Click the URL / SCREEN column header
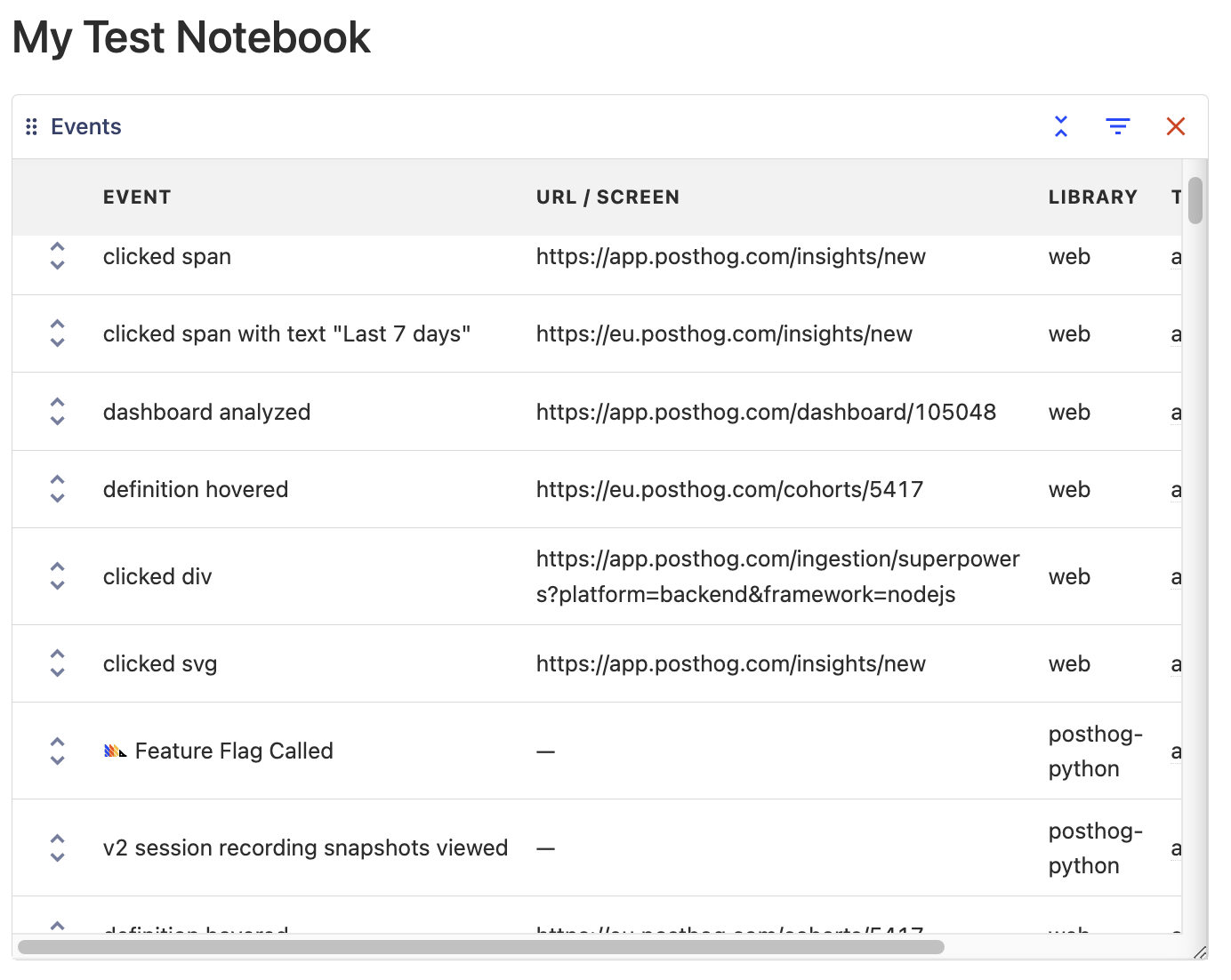The height and width of the screenshot is (980, 1231). click(607, 197)
